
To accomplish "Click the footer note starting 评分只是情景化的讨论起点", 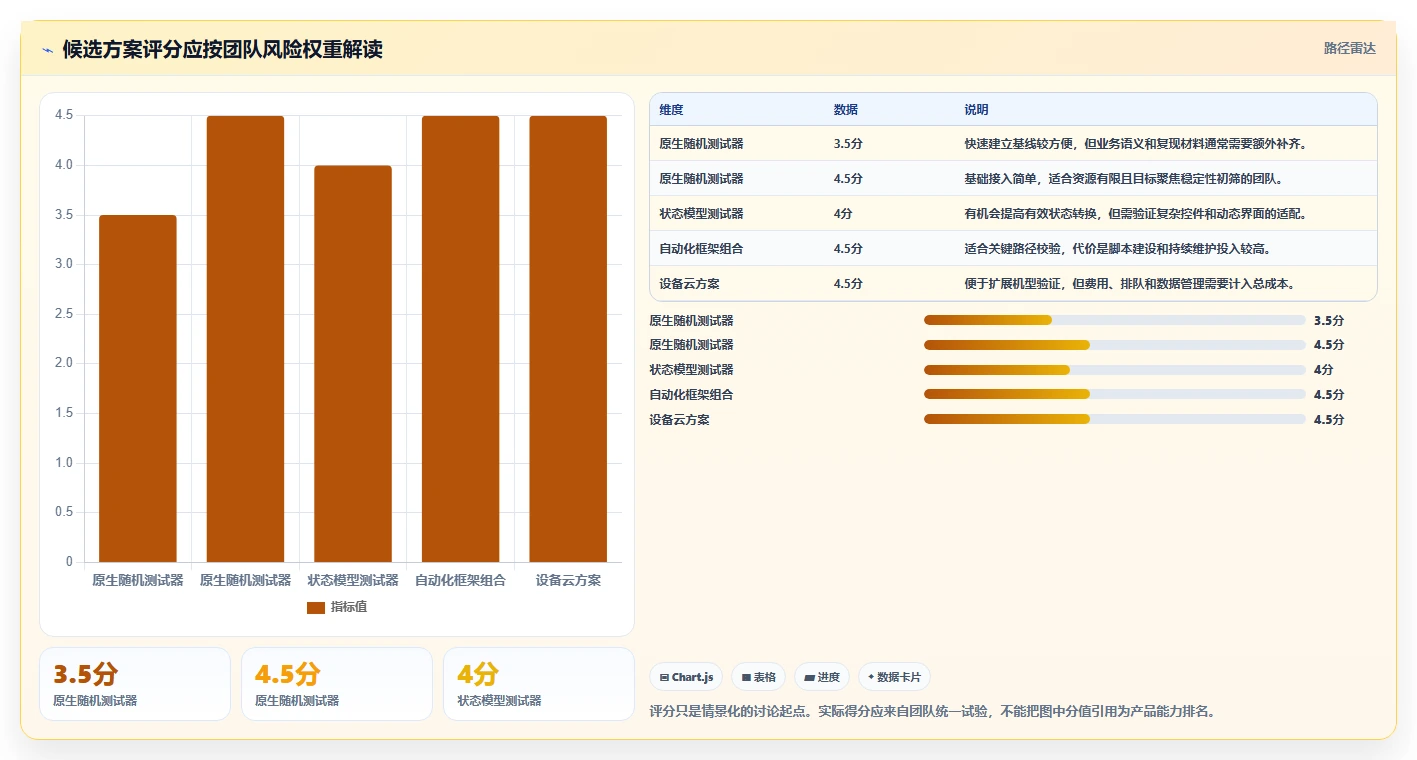I will tap(932, 712).
